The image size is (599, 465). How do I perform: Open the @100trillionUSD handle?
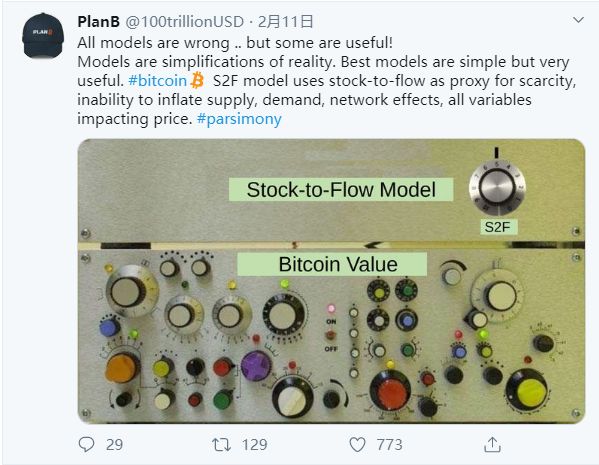point(185,22)
